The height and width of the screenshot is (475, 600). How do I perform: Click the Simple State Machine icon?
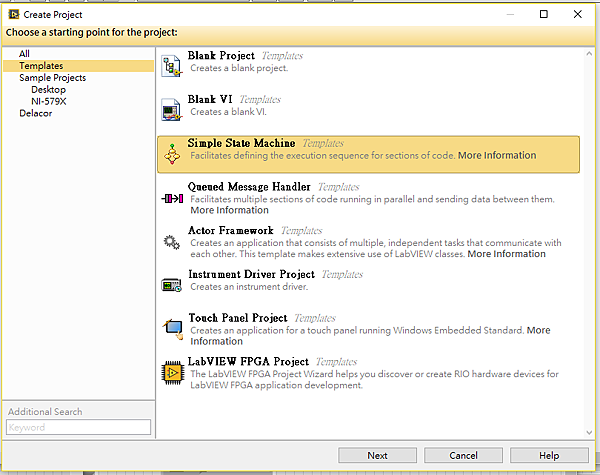172,154
